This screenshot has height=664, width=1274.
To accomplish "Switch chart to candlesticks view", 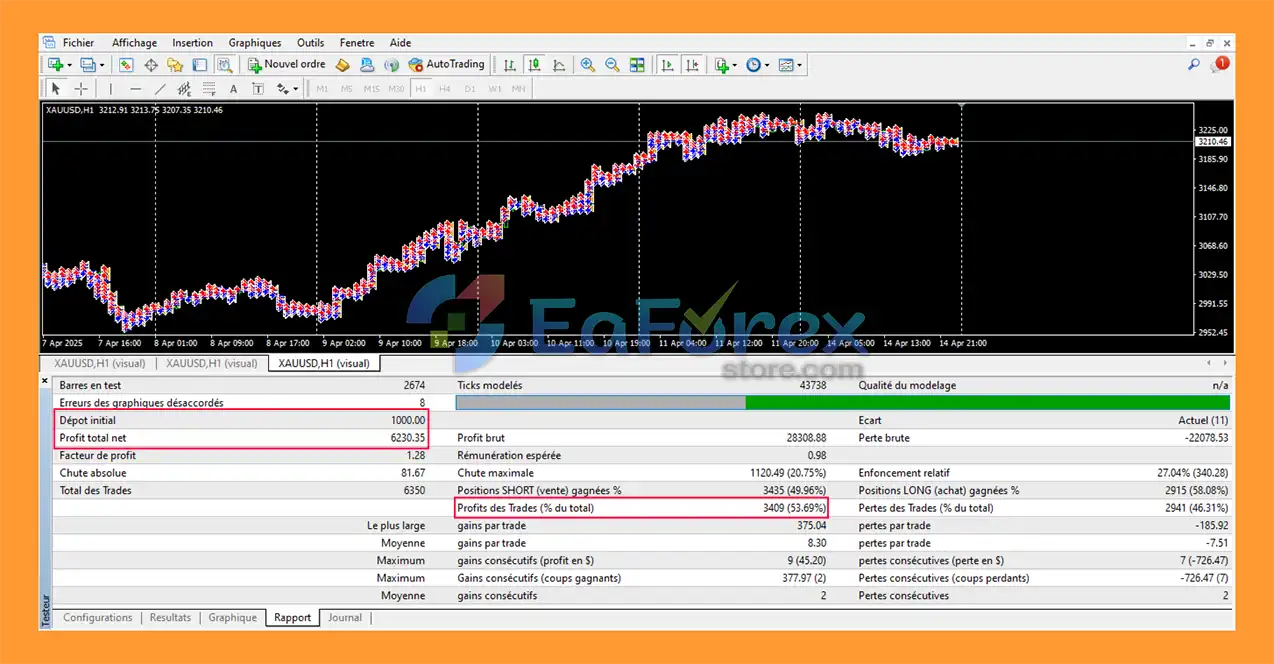I will point(535,65).
